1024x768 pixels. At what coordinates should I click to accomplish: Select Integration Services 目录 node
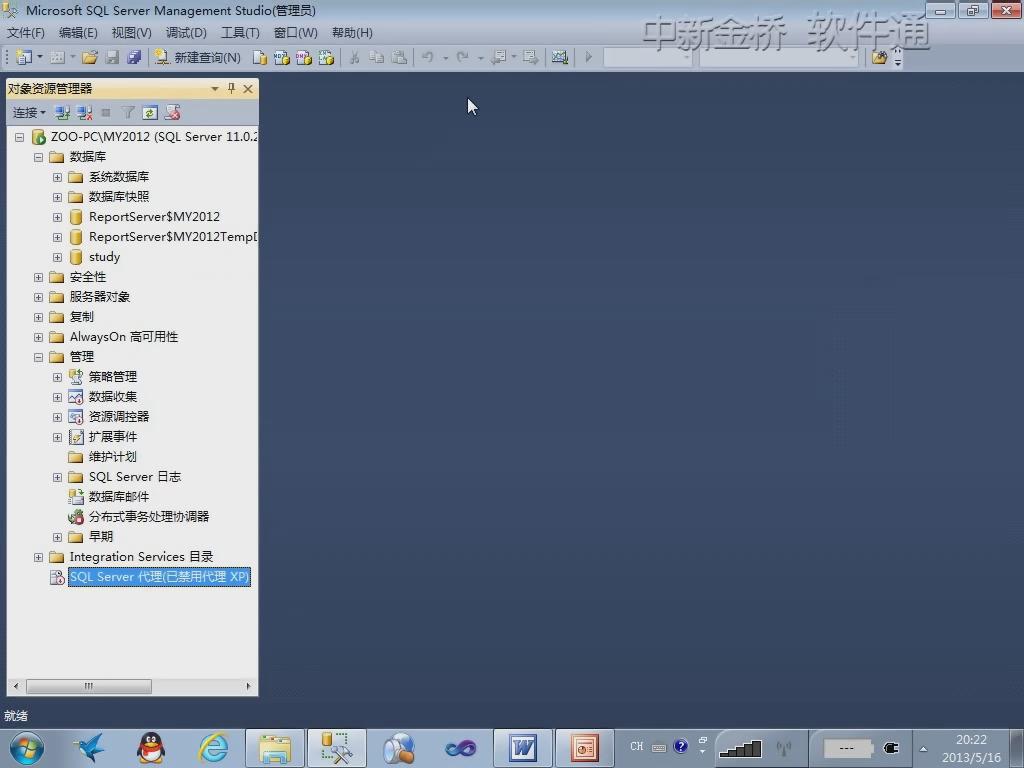click(x=141, y=557)
